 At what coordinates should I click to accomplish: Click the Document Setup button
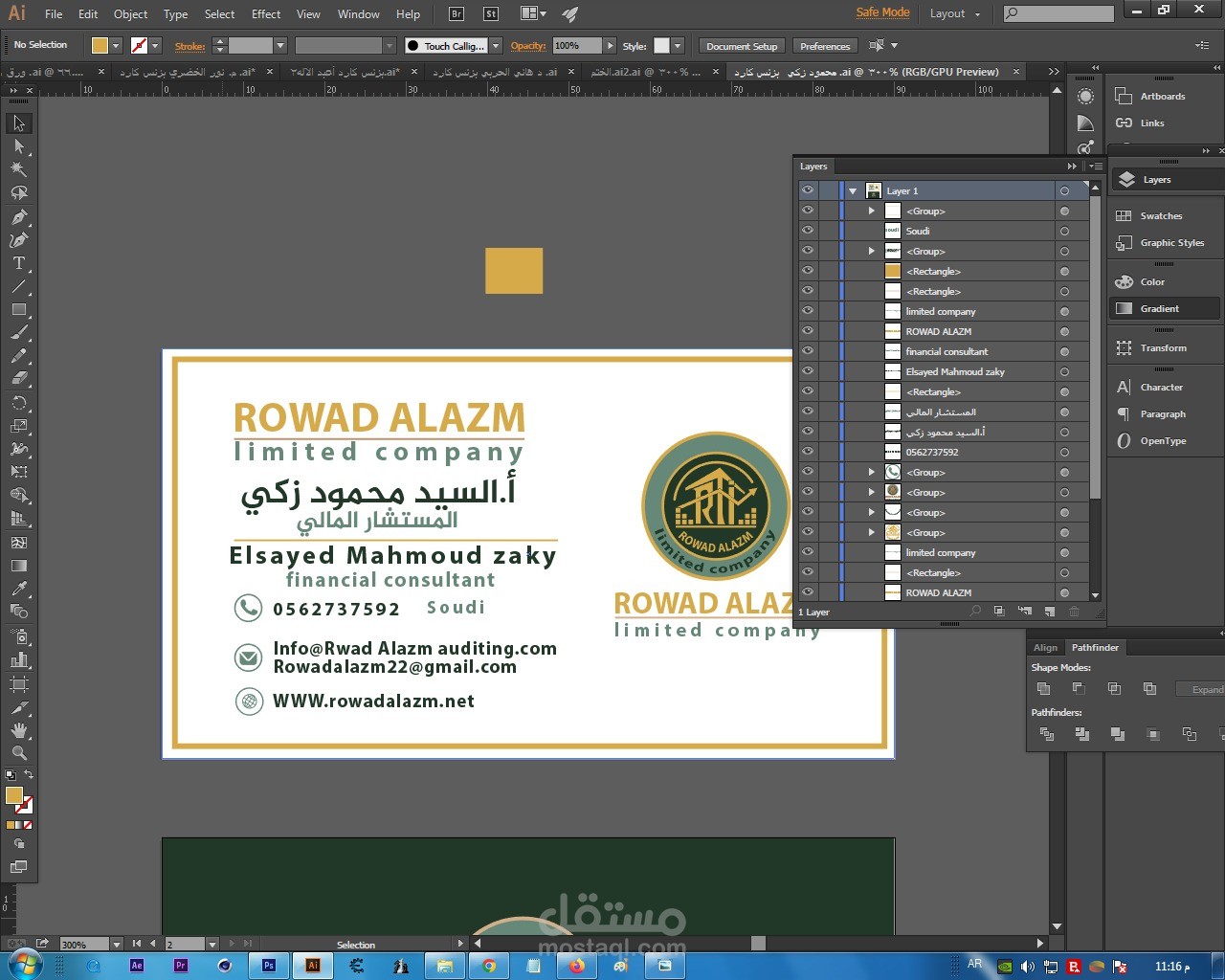click(742, 46)
